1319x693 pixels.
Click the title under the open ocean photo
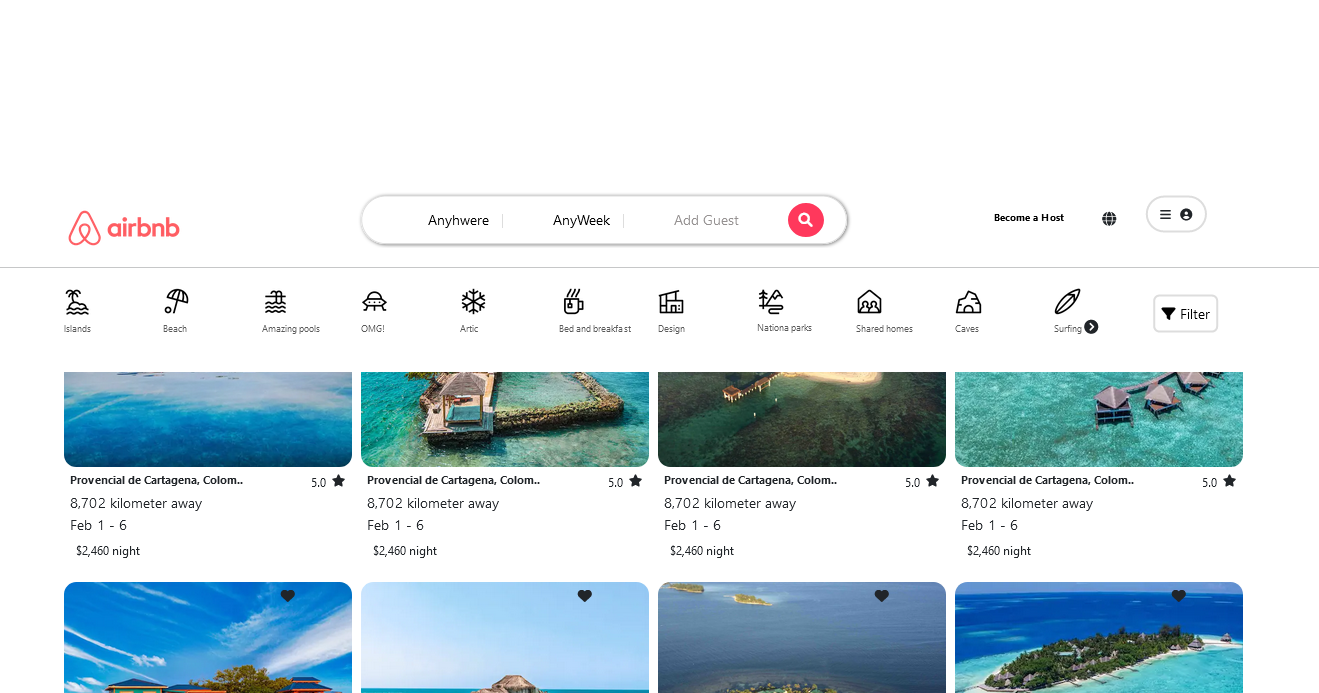point(157,480)
